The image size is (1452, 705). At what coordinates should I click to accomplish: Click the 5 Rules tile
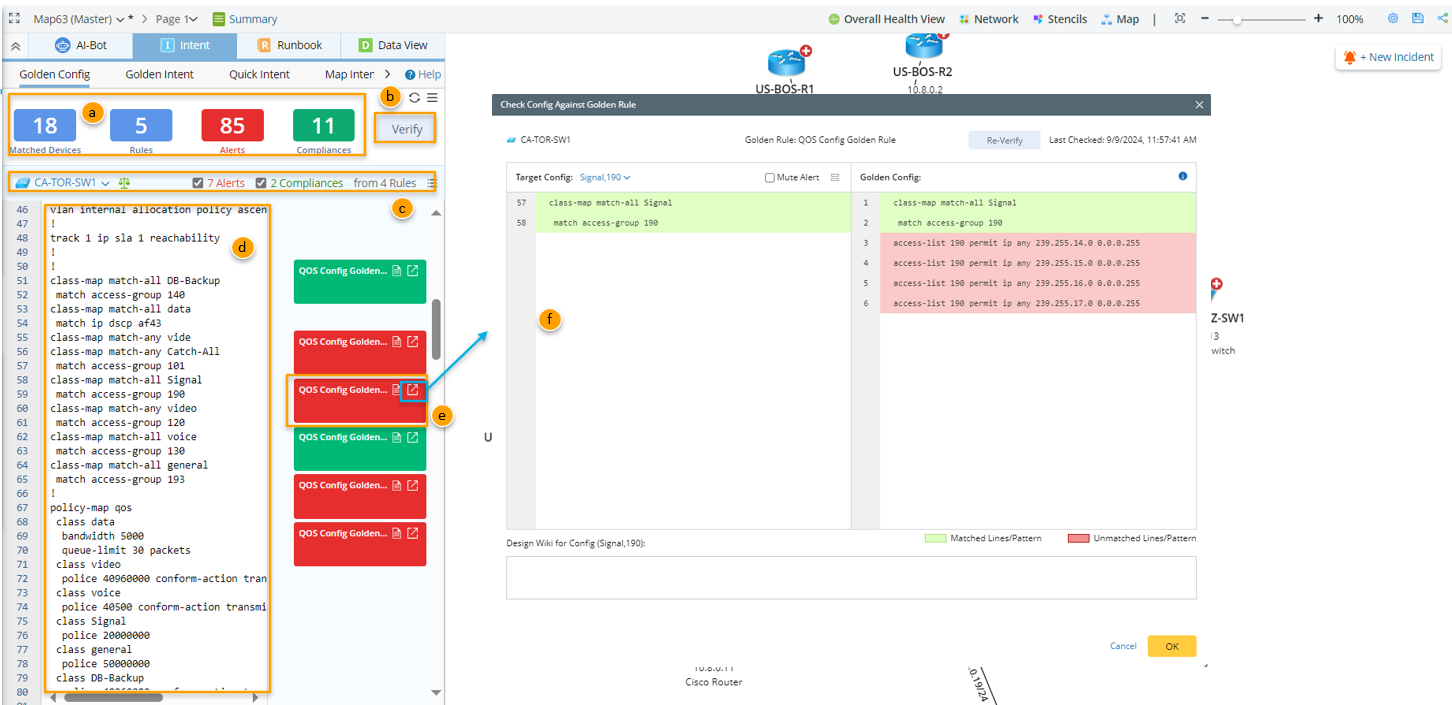[x=141, y=125]
